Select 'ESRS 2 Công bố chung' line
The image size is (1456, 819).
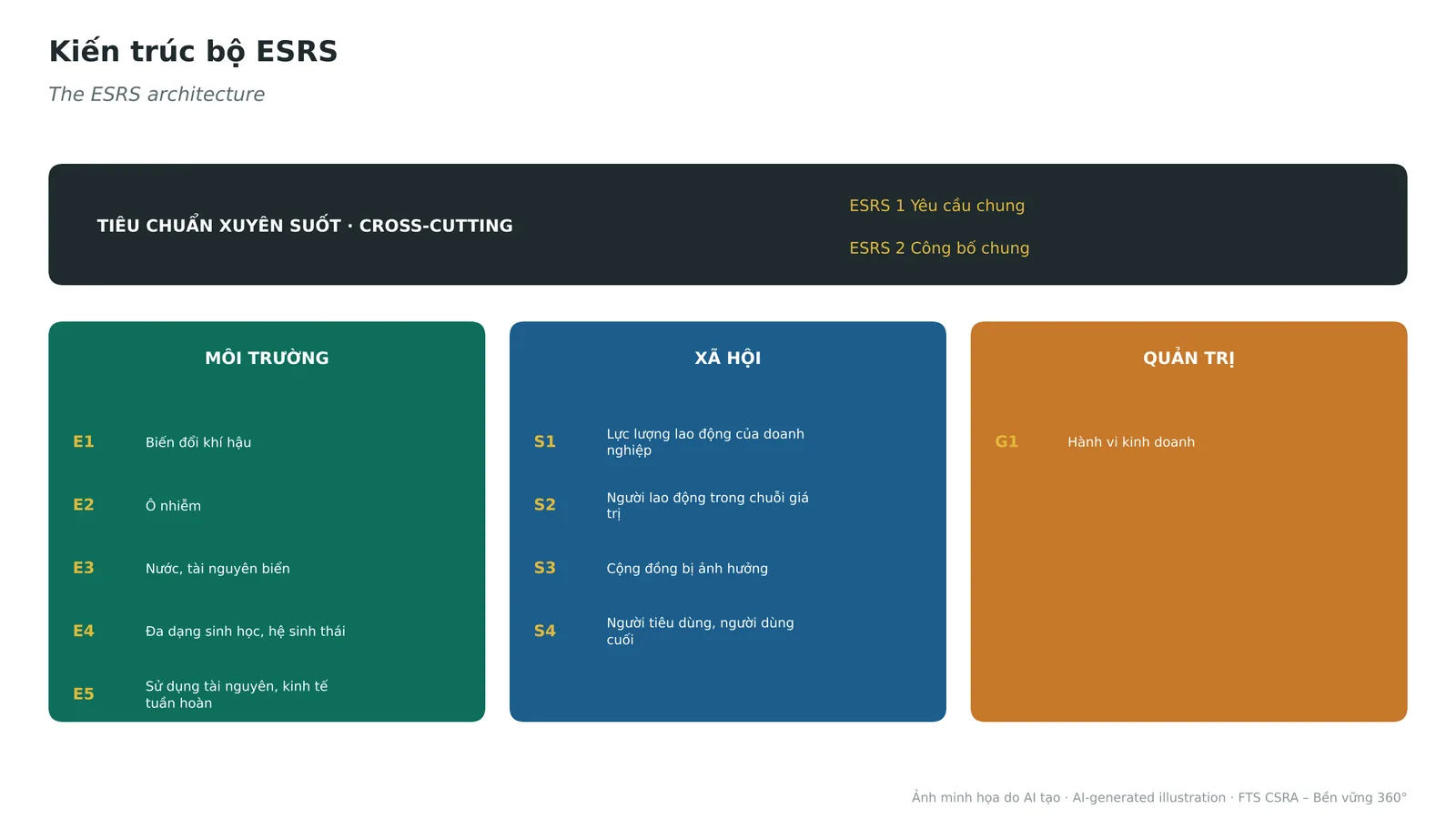[939, 248]
